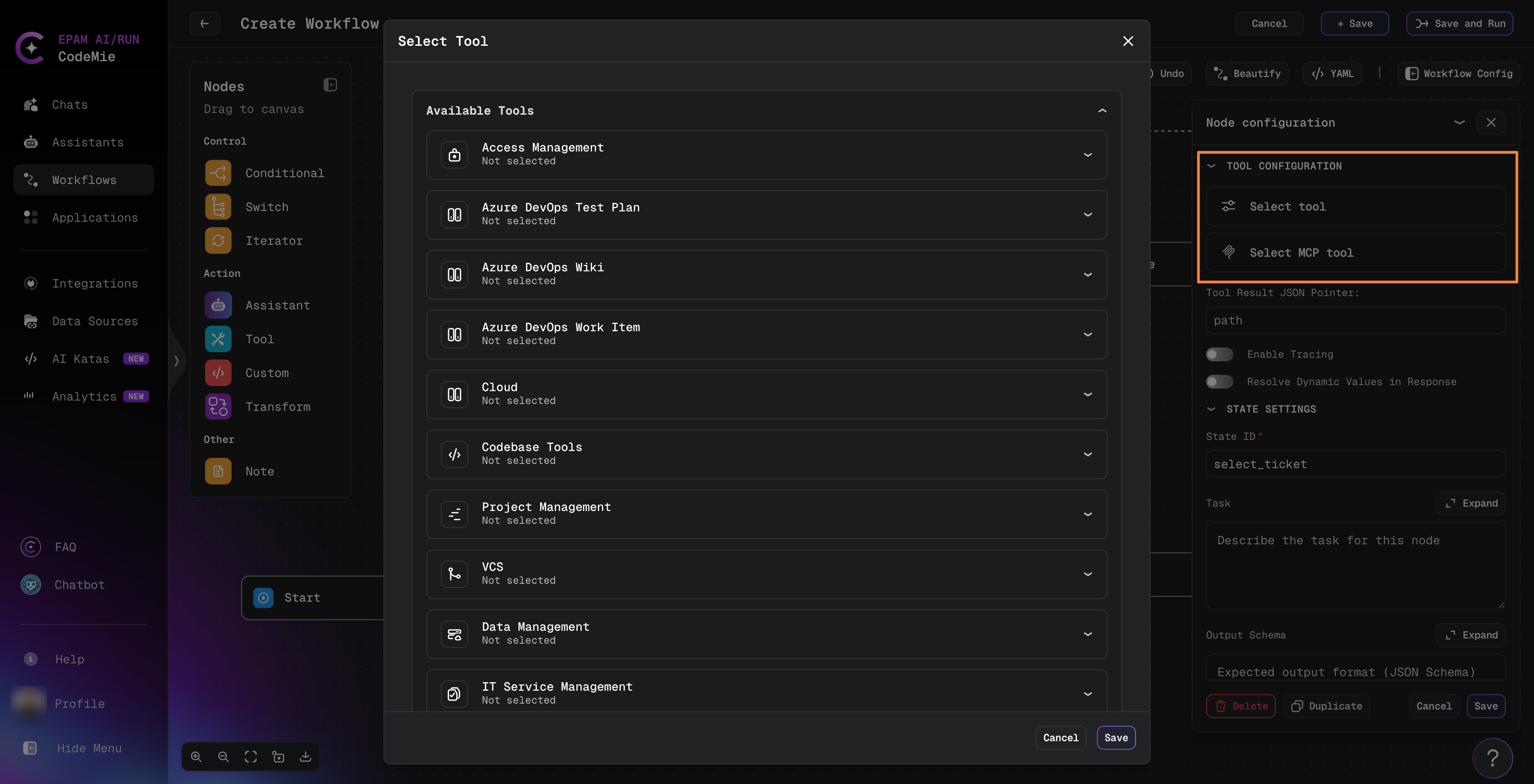Collapse the Available Tools section

[1101, 111]
